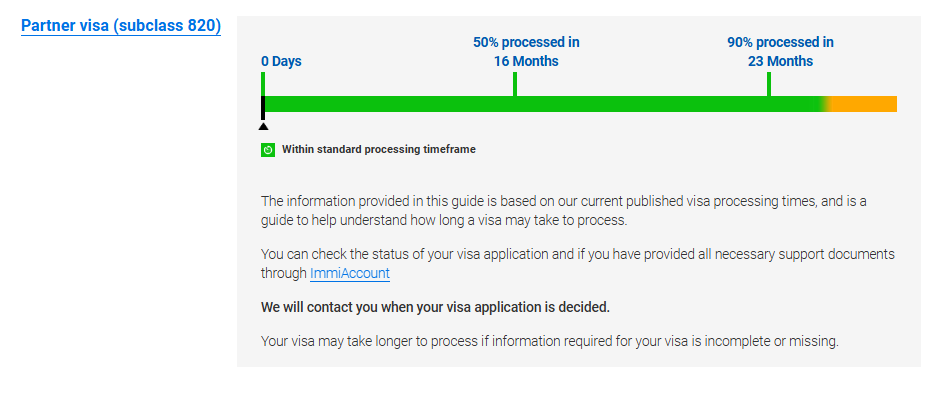Click "Within standard processing timeframe" status text
Viewport: 930px width, 412px height.
tap(379, 150)
